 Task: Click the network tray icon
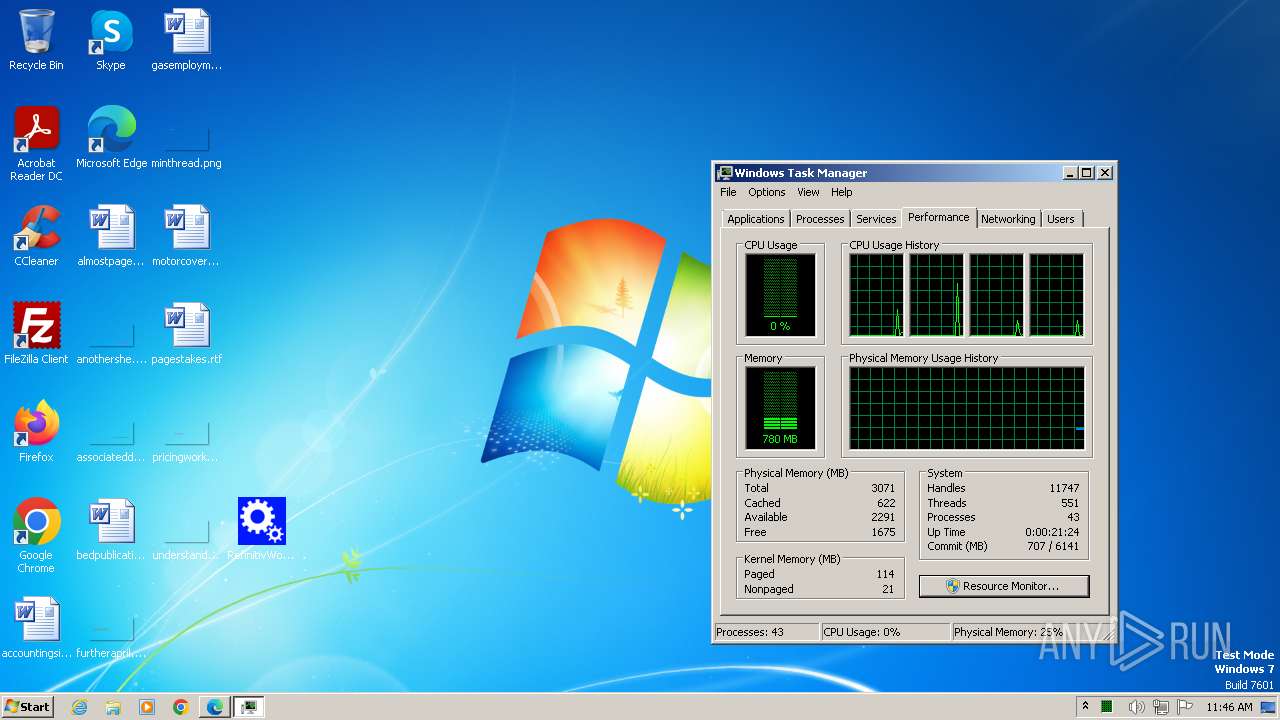pos(1161,707)
